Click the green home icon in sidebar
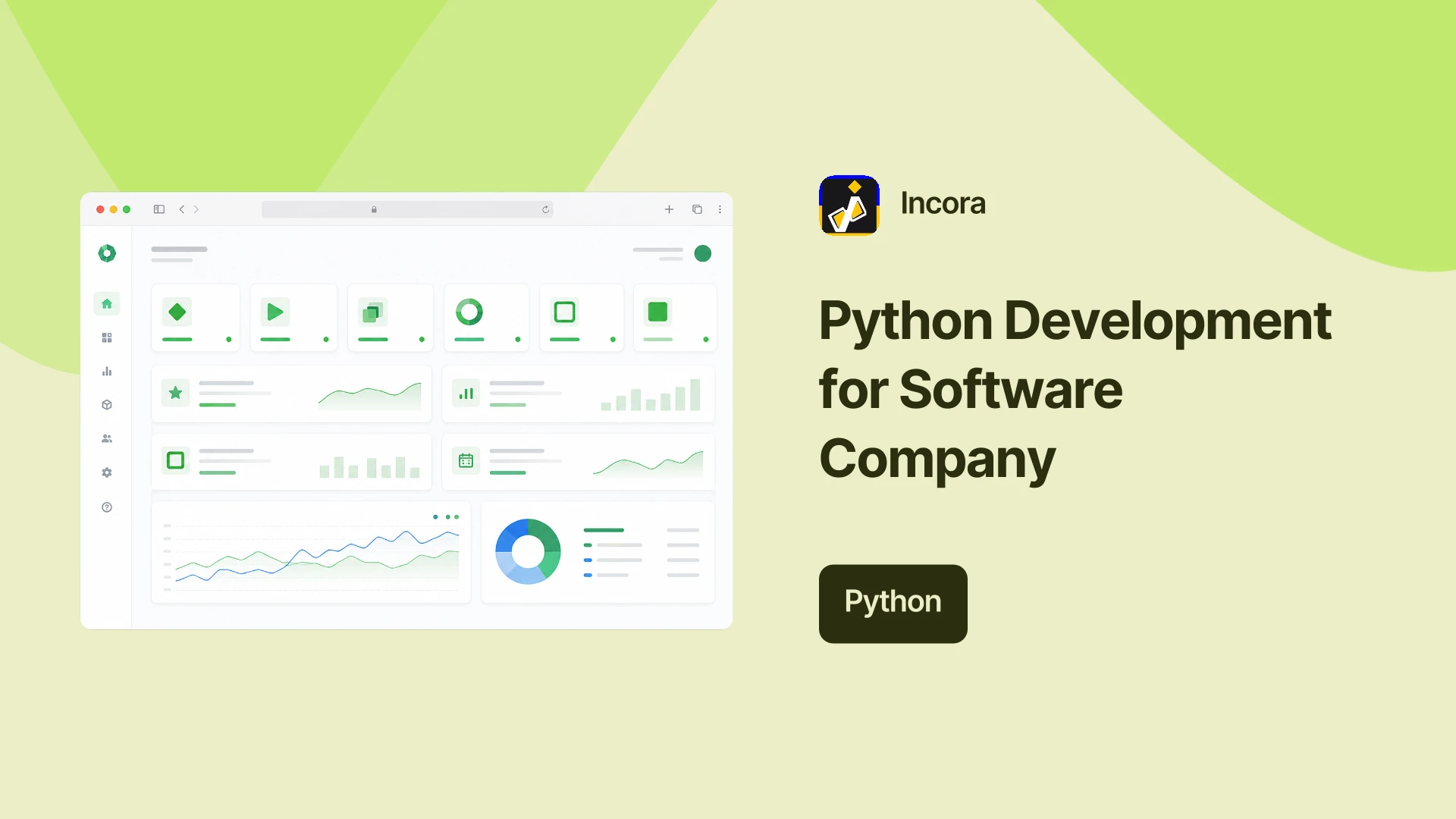This screenshot has width=1456, height=819. [x=107, y=304]
